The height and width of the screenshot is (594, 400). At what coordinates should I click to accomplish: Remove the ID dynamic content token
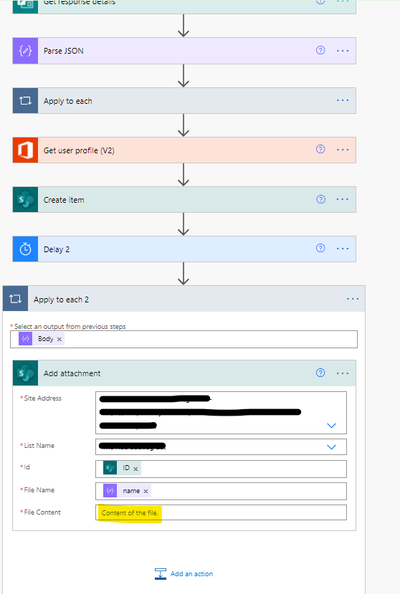tap(136, 469)
